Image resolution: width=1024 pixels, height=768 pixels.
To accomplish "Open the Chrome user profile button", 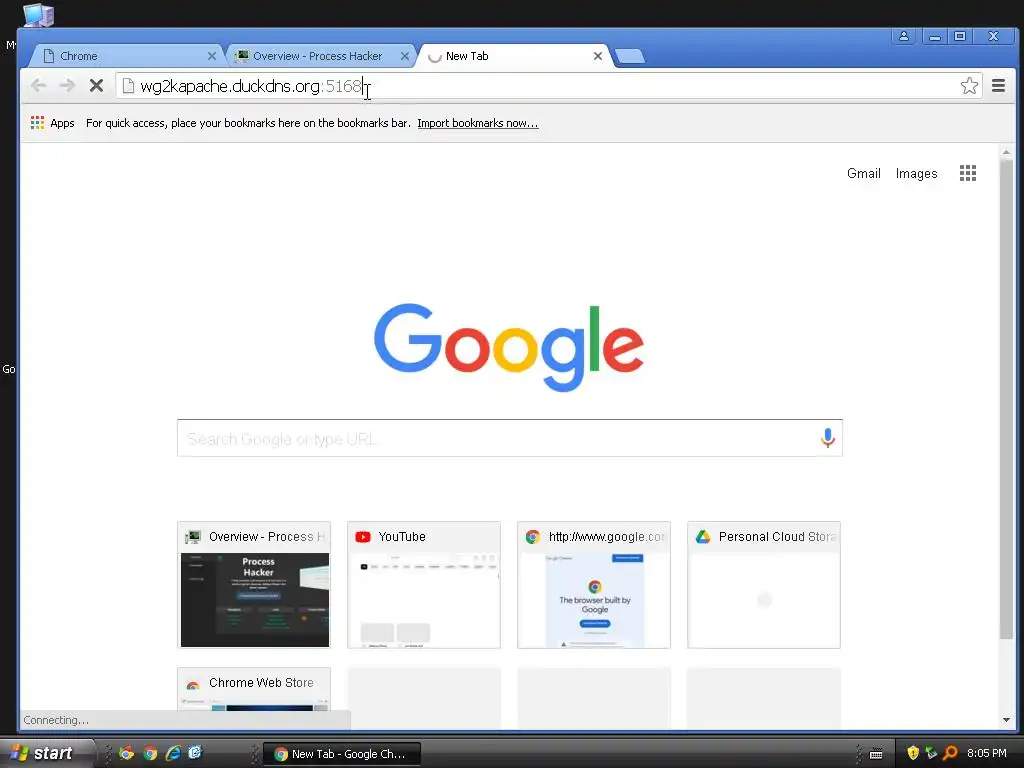I will [904, 37].
